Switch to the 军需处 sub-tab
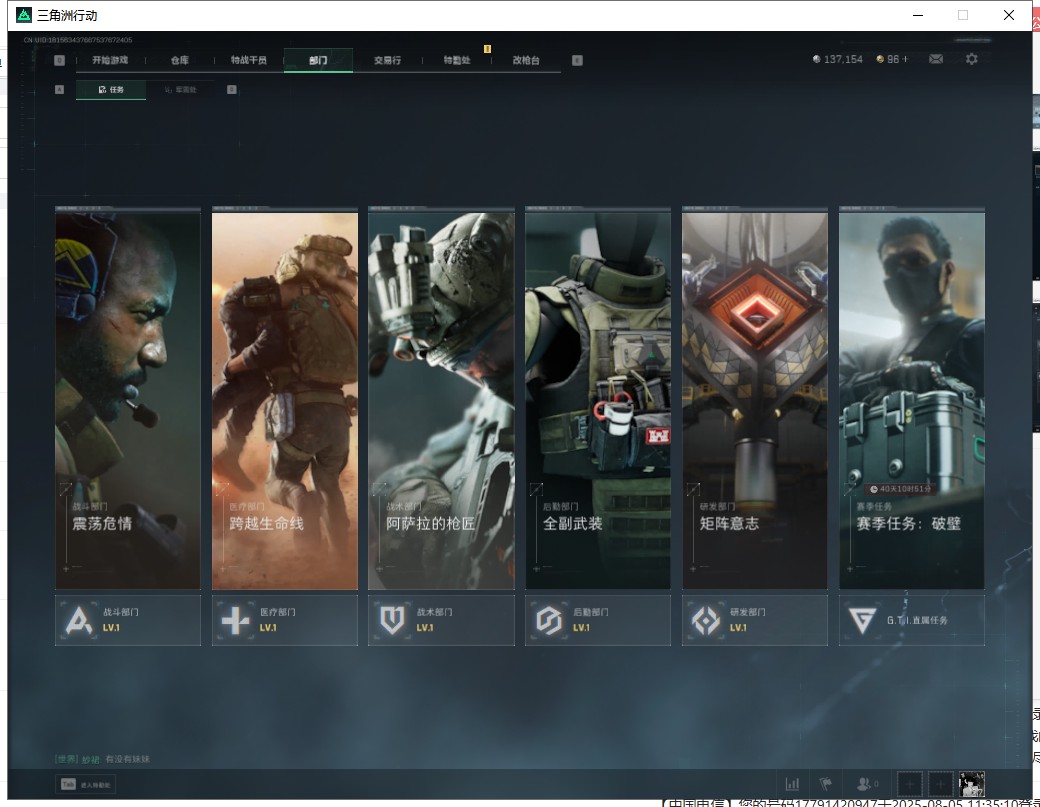 (181, 90)
